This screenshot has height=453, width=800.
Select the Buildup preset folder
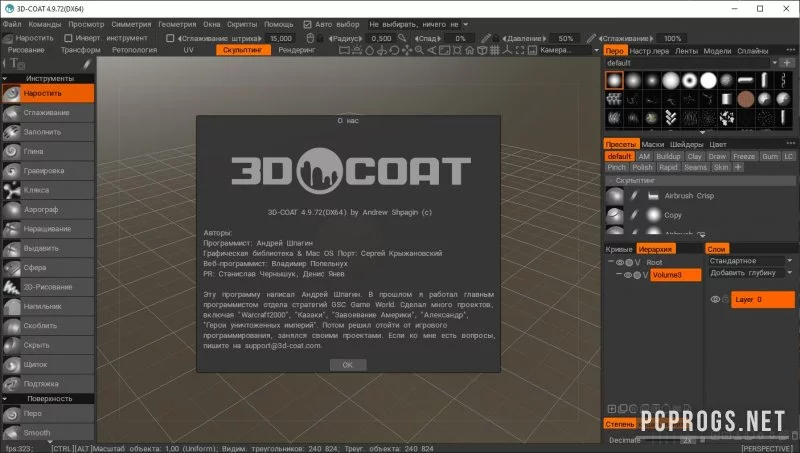click(668, 157)
